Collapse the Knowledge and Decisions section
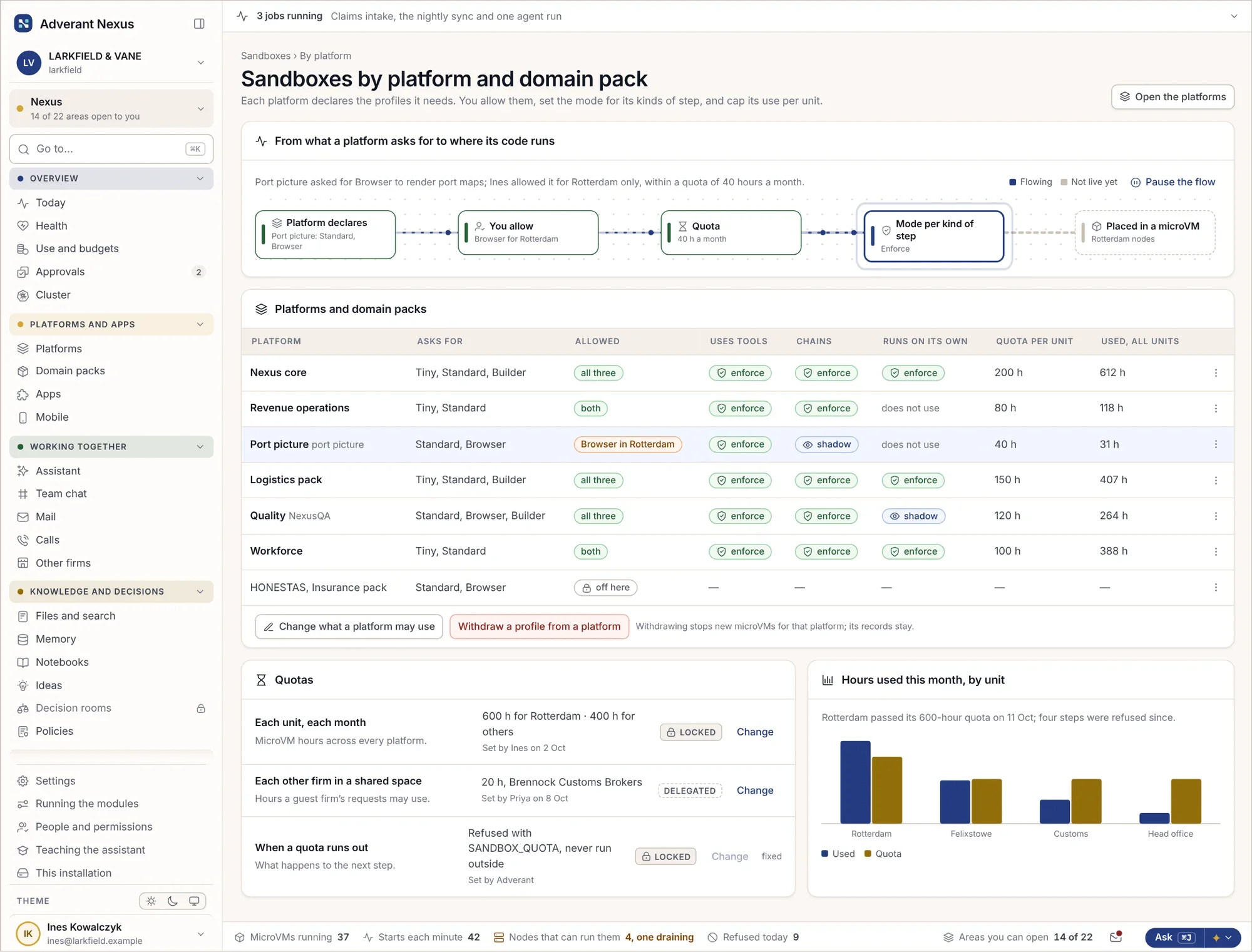Screen dimensions: 1252x952 111,591
